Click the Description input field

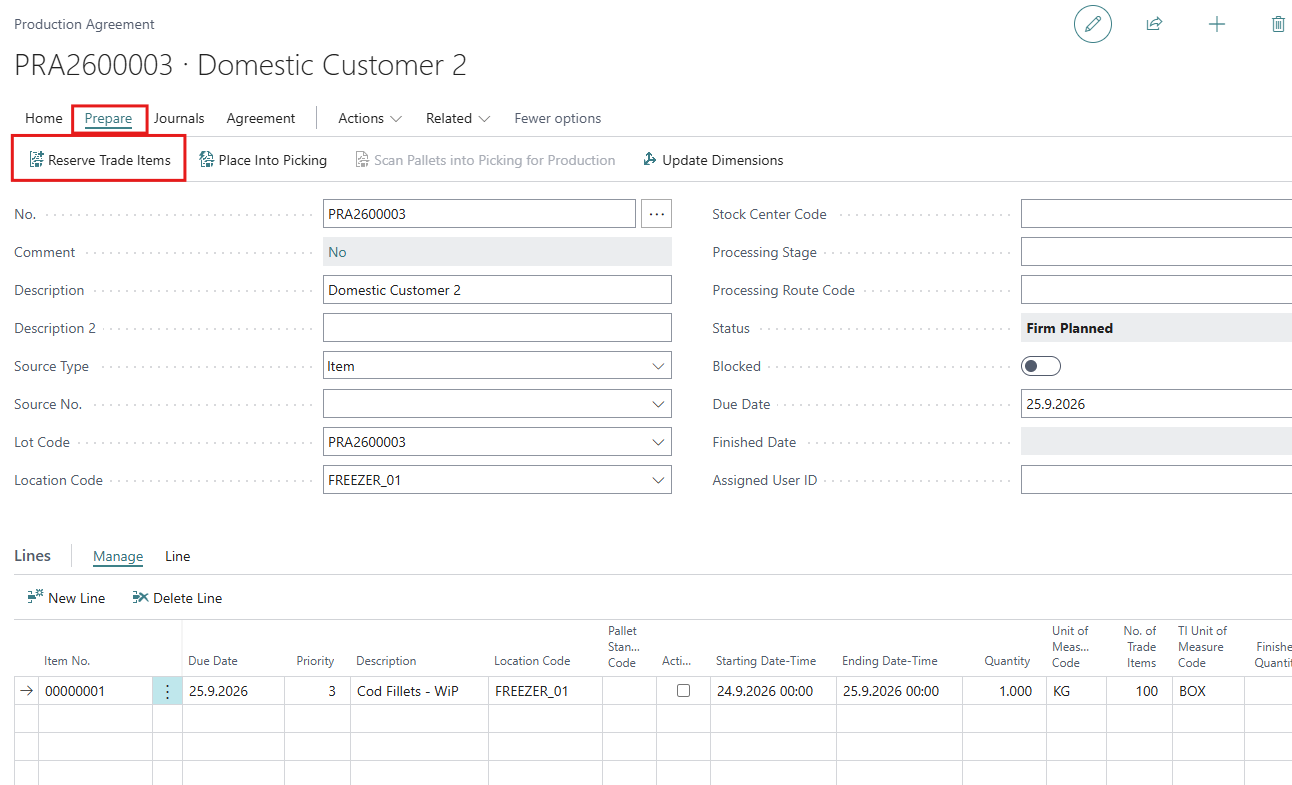click(497, 290)
